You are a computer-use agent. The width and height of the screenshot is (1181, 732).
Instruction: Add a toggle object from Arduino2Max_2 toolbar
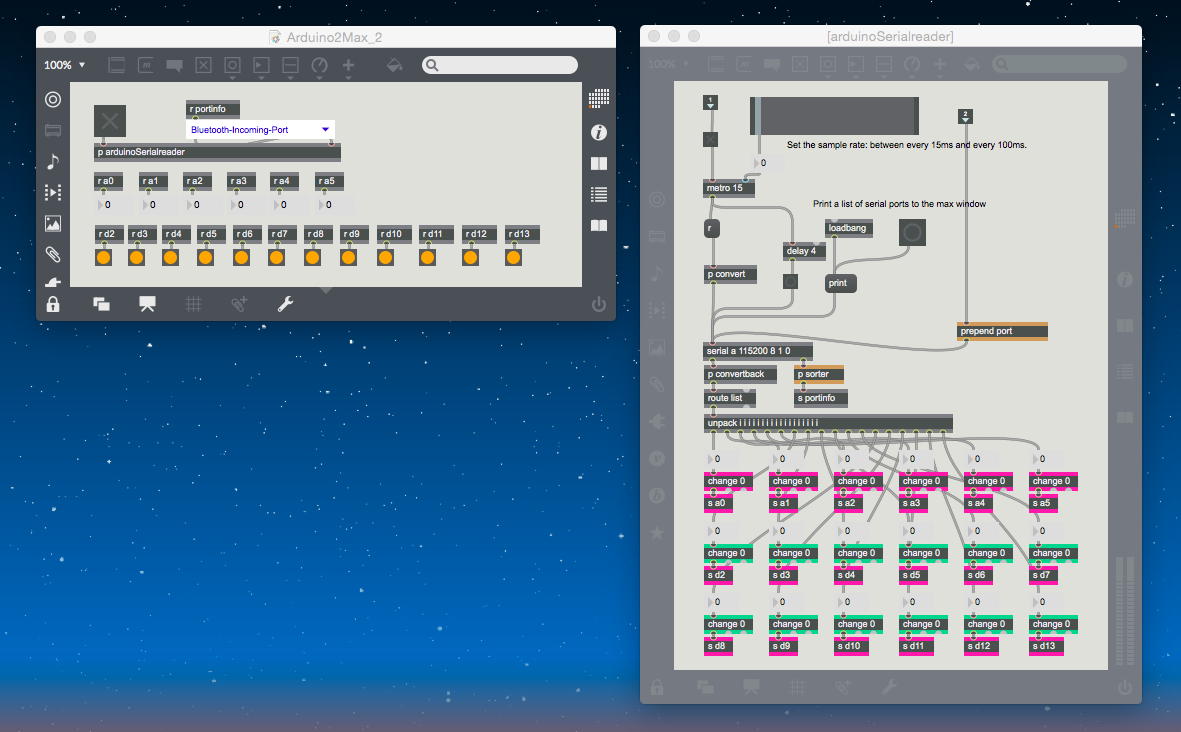coord(203,66)
